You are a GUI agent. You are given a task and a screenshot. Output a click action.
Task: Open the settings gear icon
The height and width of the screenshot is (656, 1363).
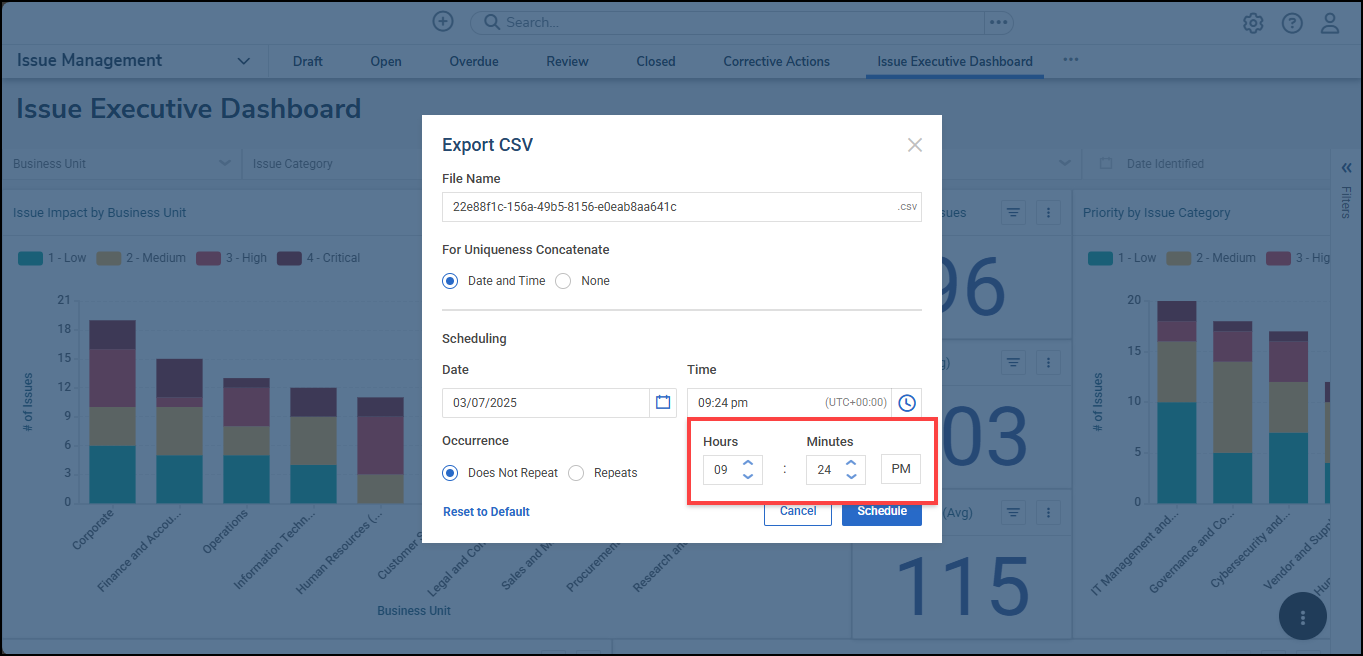coord(1253,23)
